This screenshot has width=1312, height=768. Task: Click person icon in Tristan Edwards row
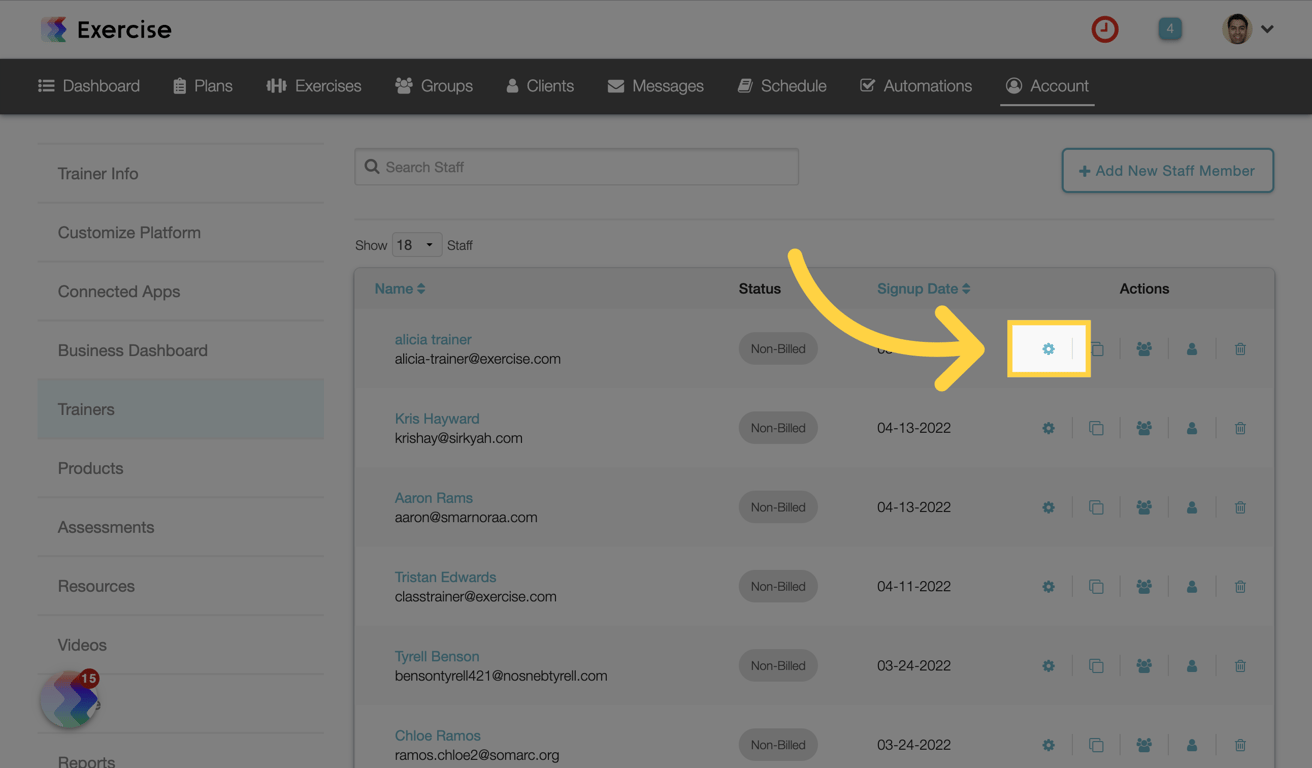pos(1192,587)
